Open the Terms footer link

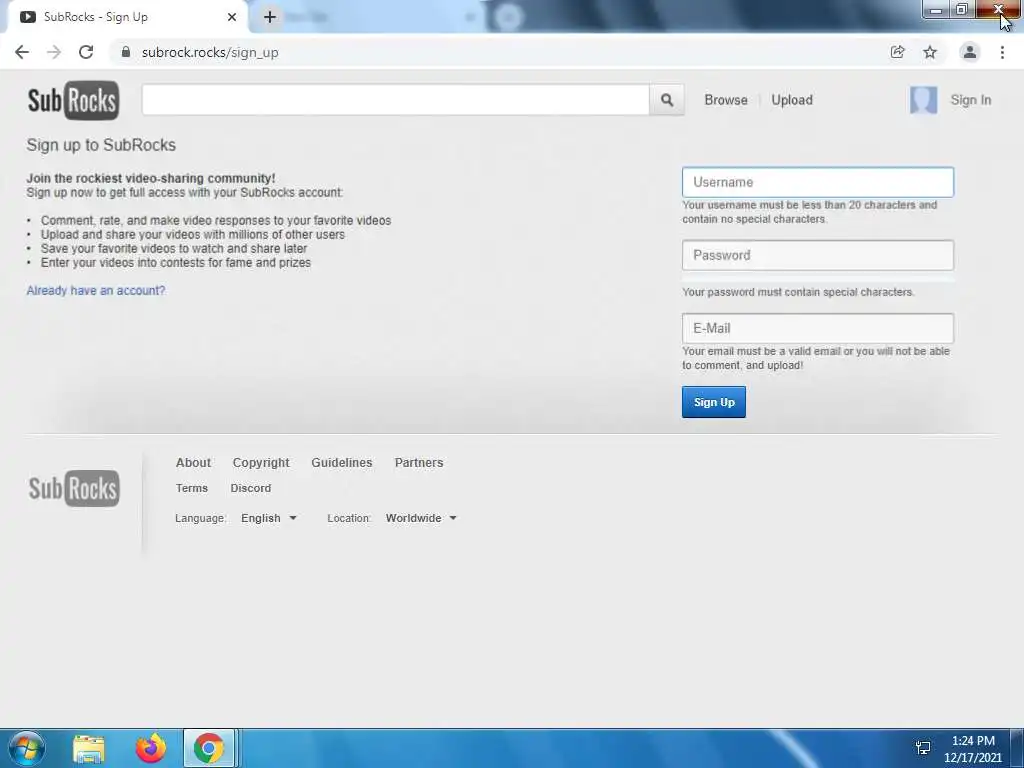(x=191, y=488)
